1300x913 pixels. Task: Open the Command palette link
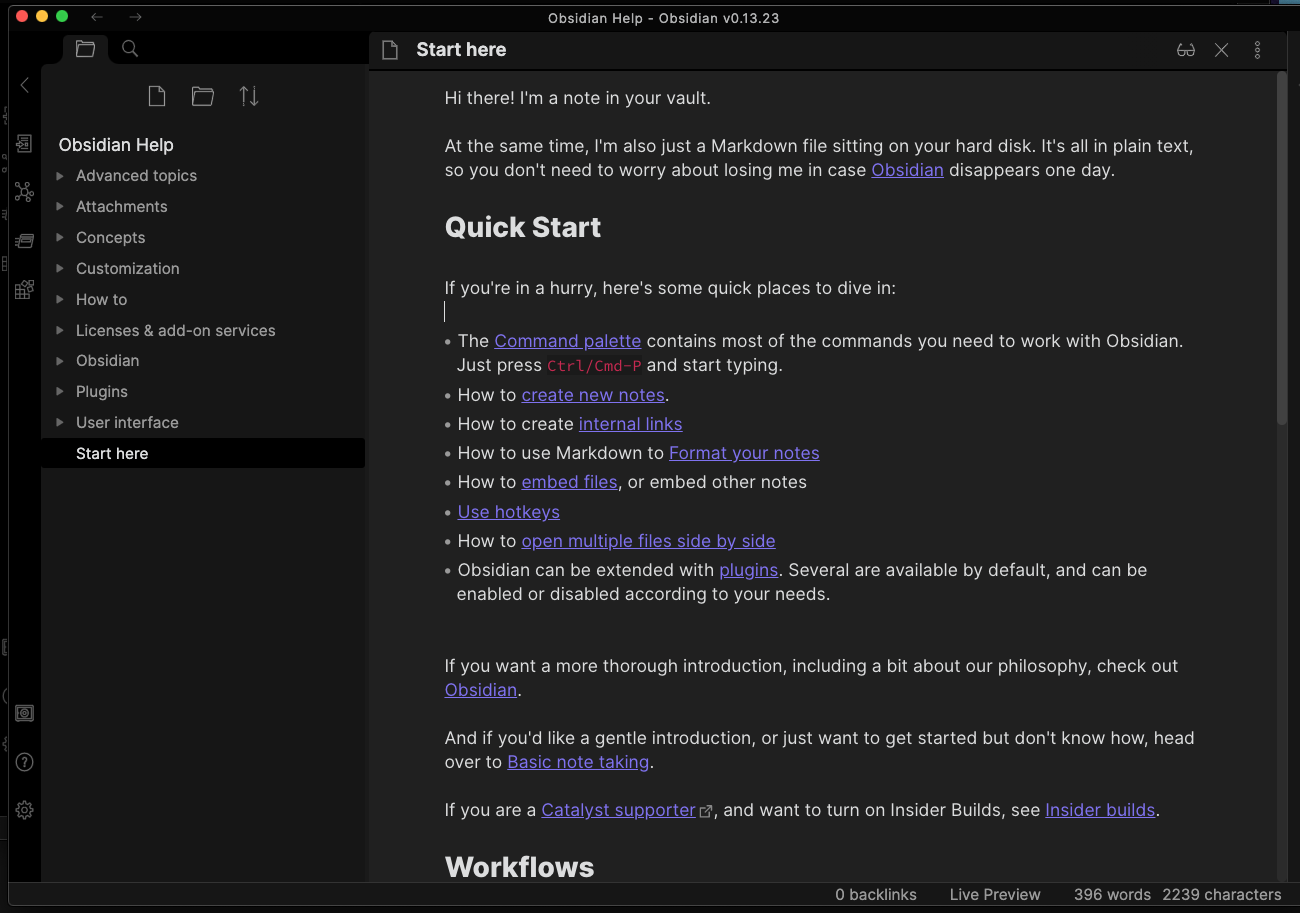[x=567, y=341]
